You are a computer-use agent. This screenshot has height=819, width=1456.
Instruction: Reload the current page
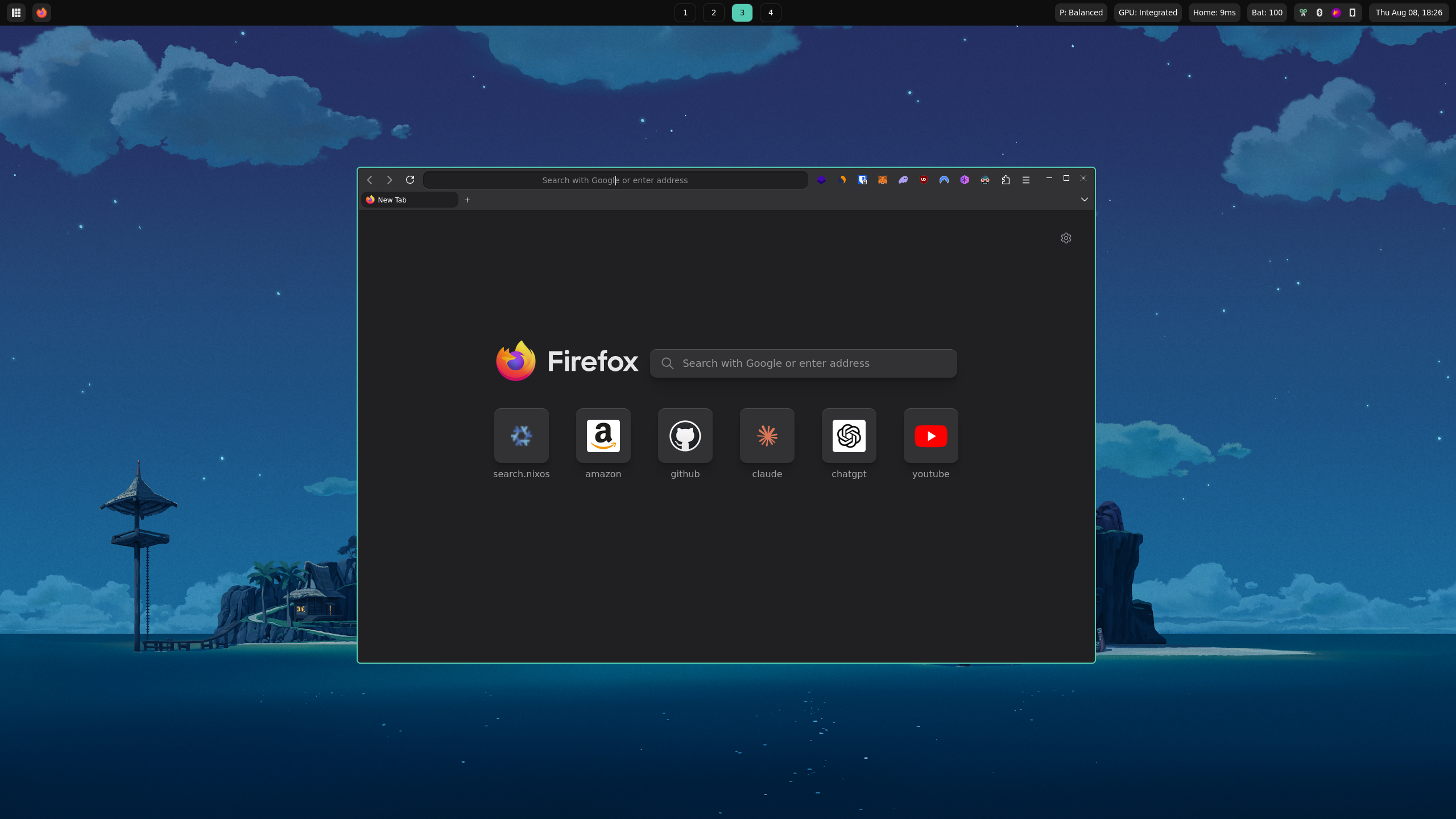pos(410,180)
